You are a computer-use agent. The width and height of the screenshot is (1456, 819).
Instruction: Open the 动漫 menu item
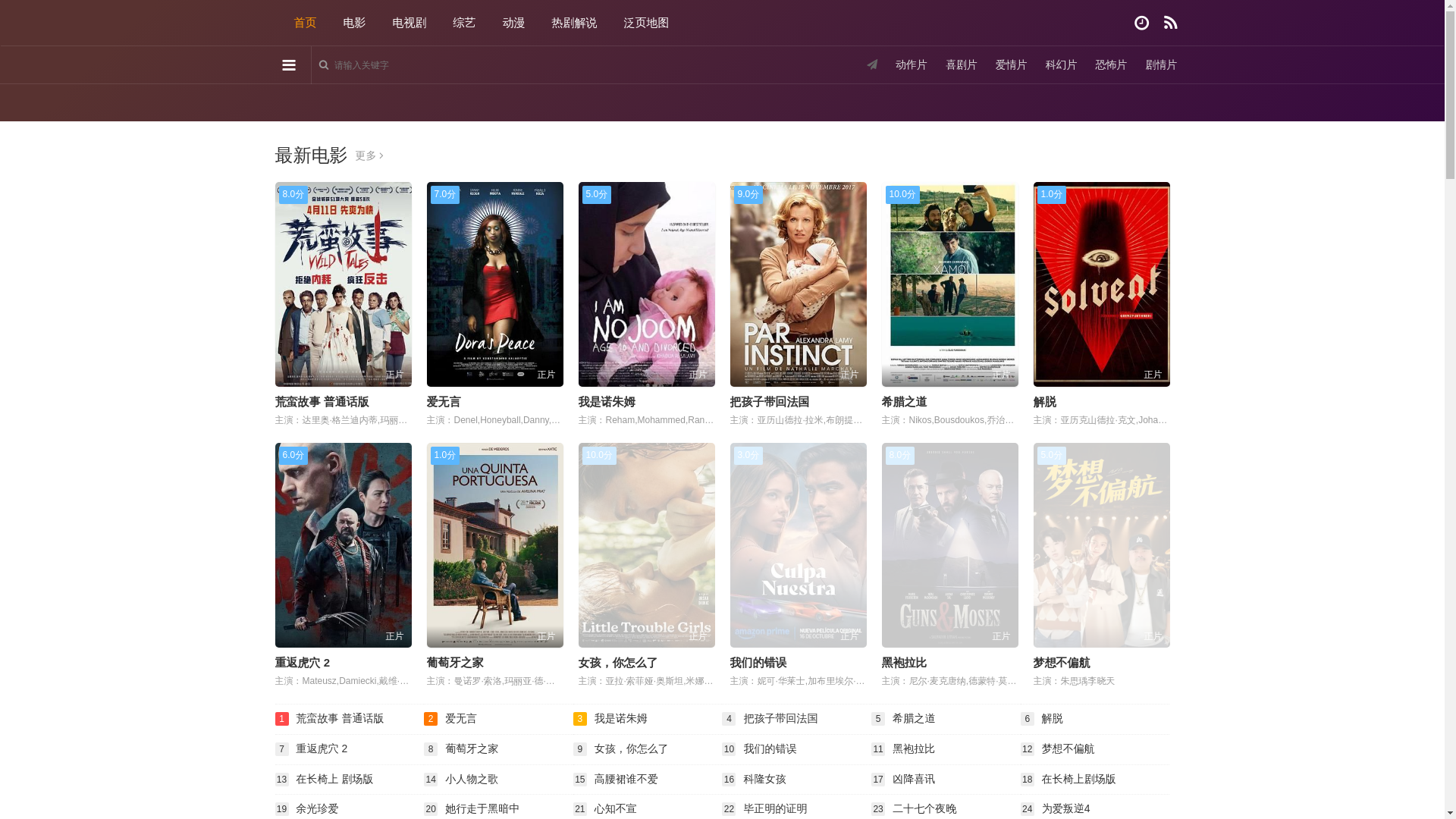(x=513, y=23)
